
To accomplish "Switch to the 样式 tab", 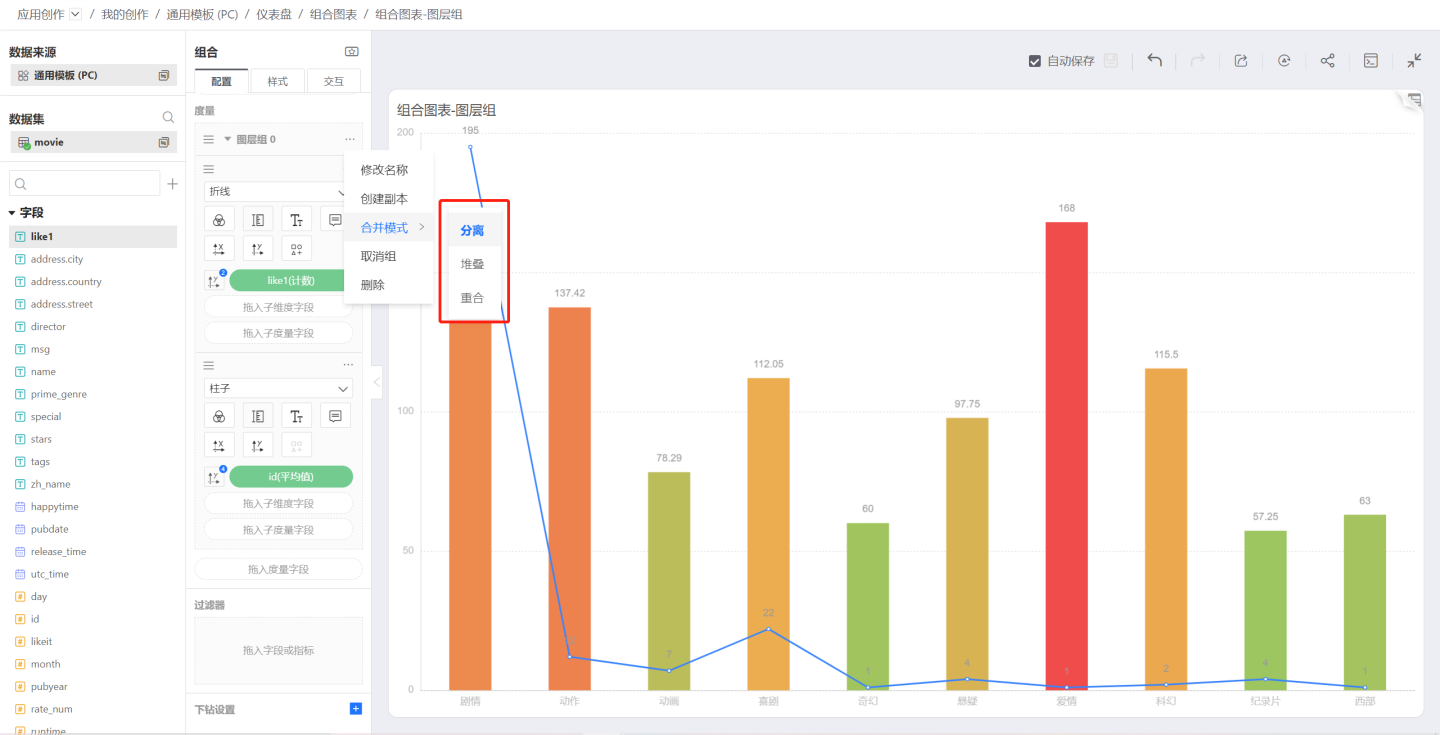I will 277,81.
